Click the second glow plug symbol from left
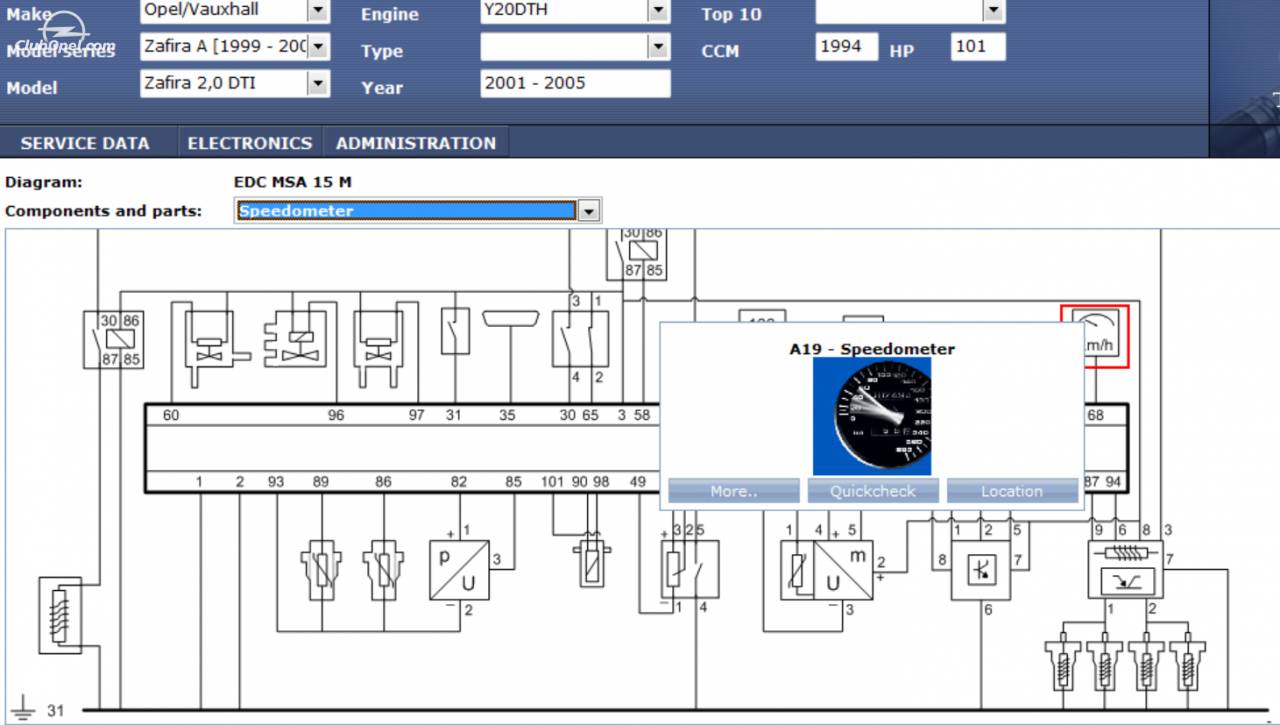This screenshot has width=1280, height=725. pos(1104,660)
